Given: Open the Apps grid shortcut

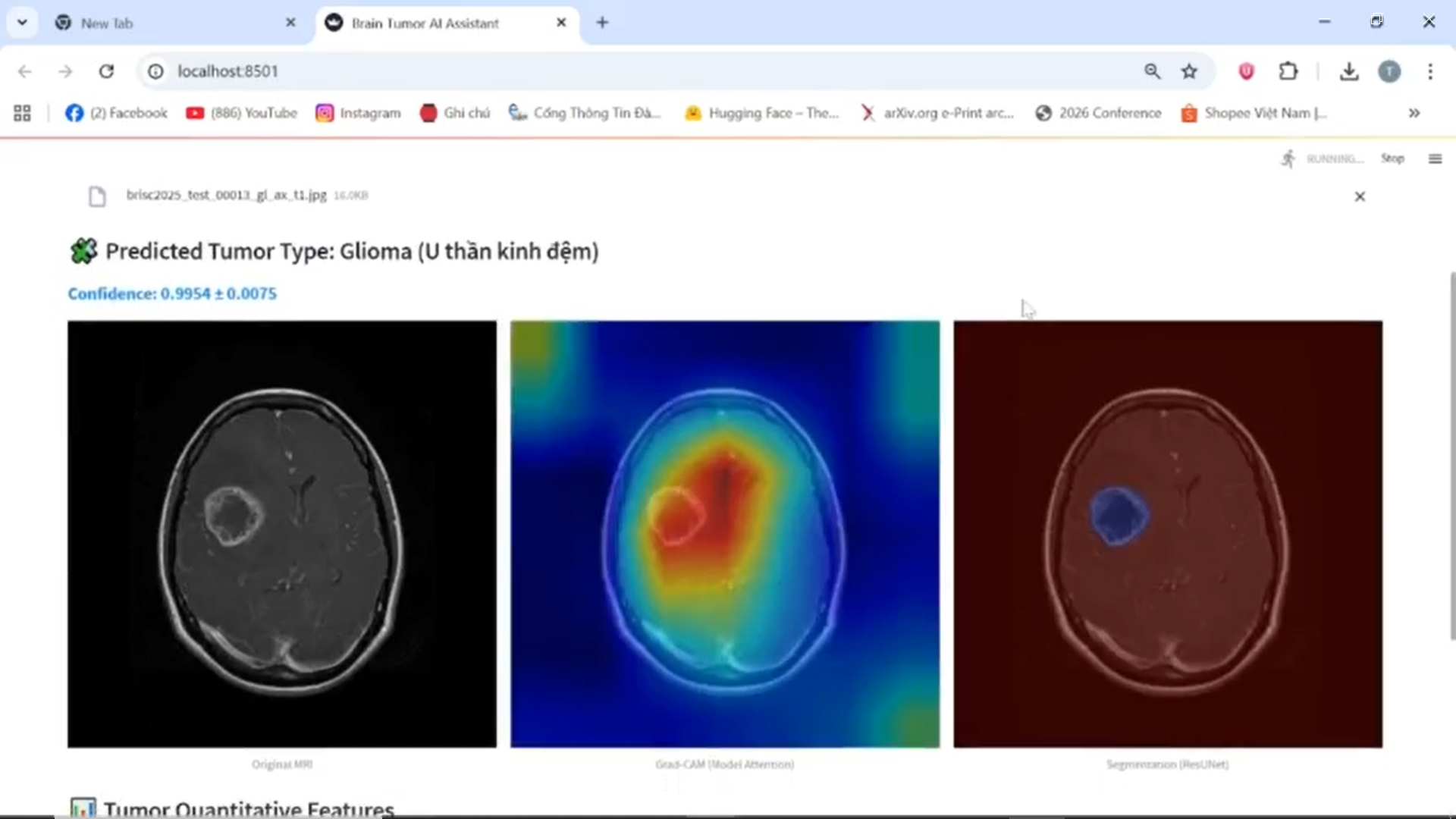Looking at the screenshot, I should point(22,113).
